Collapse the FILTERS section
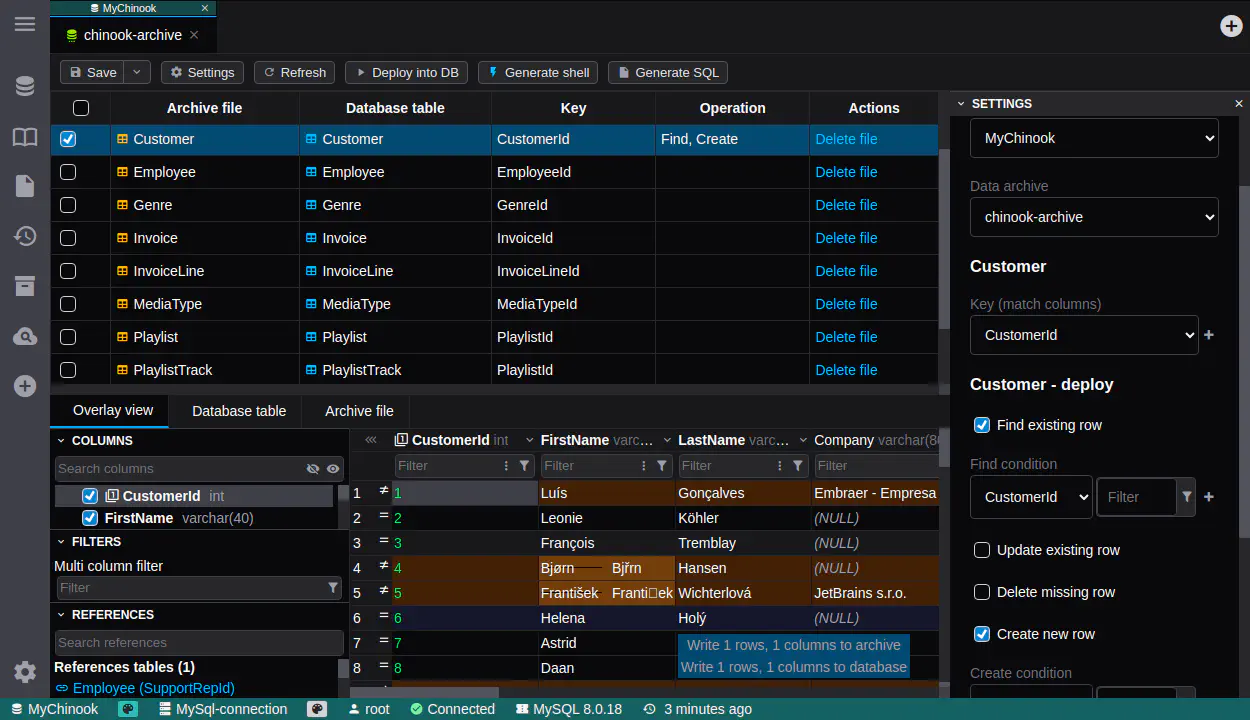Viewport: 1250px width, 720px height. coord(61,541)
